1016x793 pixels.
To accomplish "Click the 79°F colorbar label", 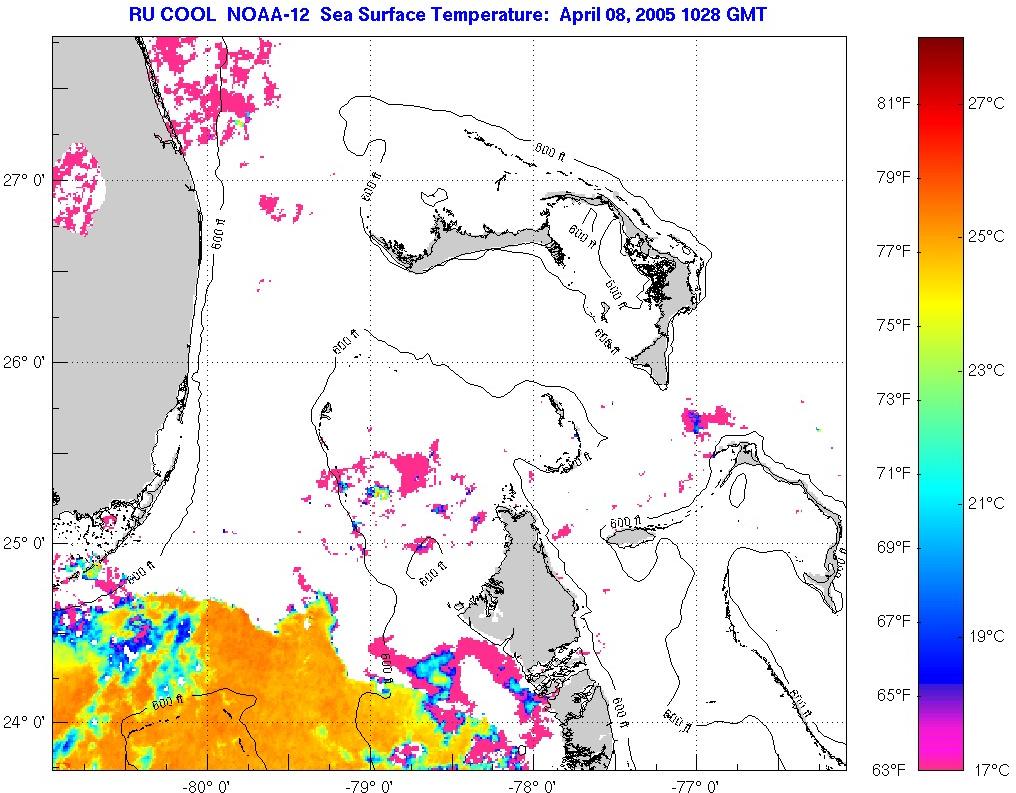I will coord(894,177).
